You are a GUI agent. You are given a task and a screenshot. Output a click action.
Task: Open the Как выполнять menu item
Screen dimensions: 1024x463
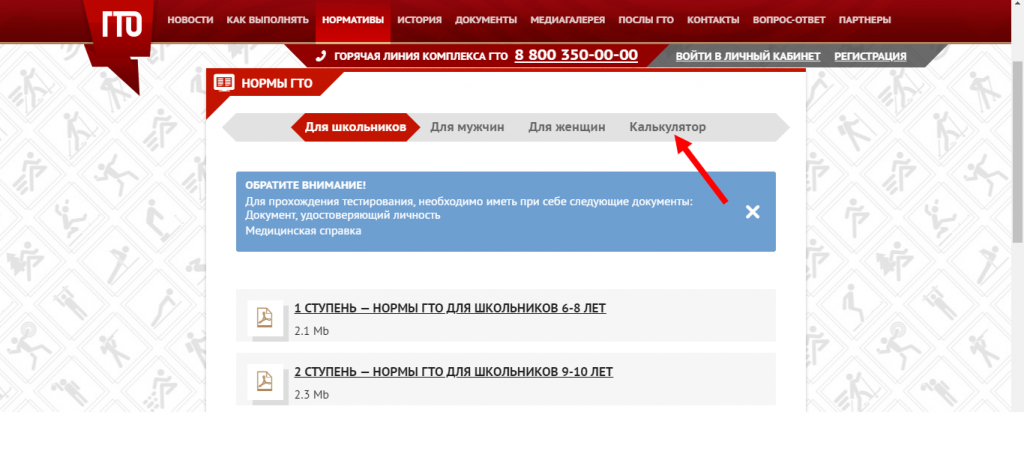[x=268, y=20]
